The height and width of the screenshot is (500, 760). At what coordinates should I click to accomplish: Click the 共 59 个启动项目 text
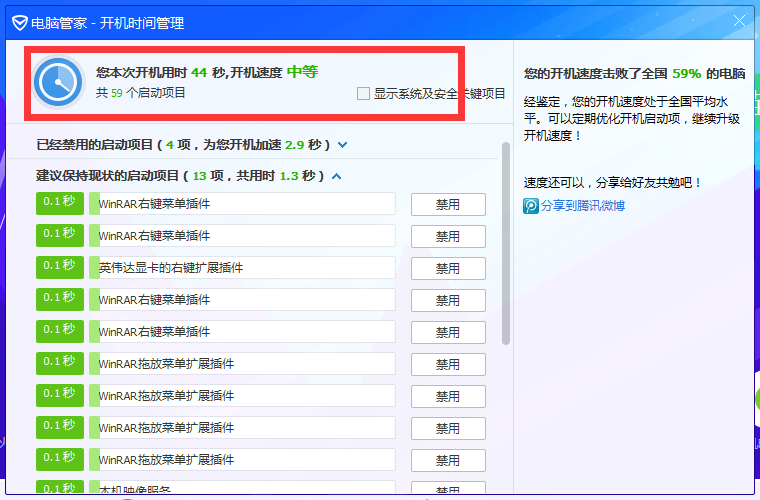(x=141, y=93)
